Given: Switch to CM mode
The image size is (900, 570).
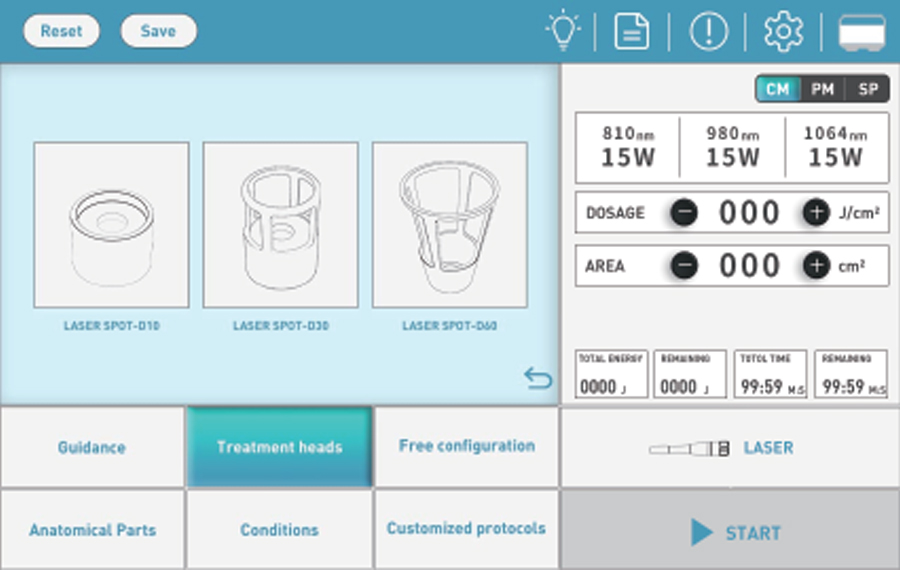Looking at the screenshot, I should pos(777,89).
